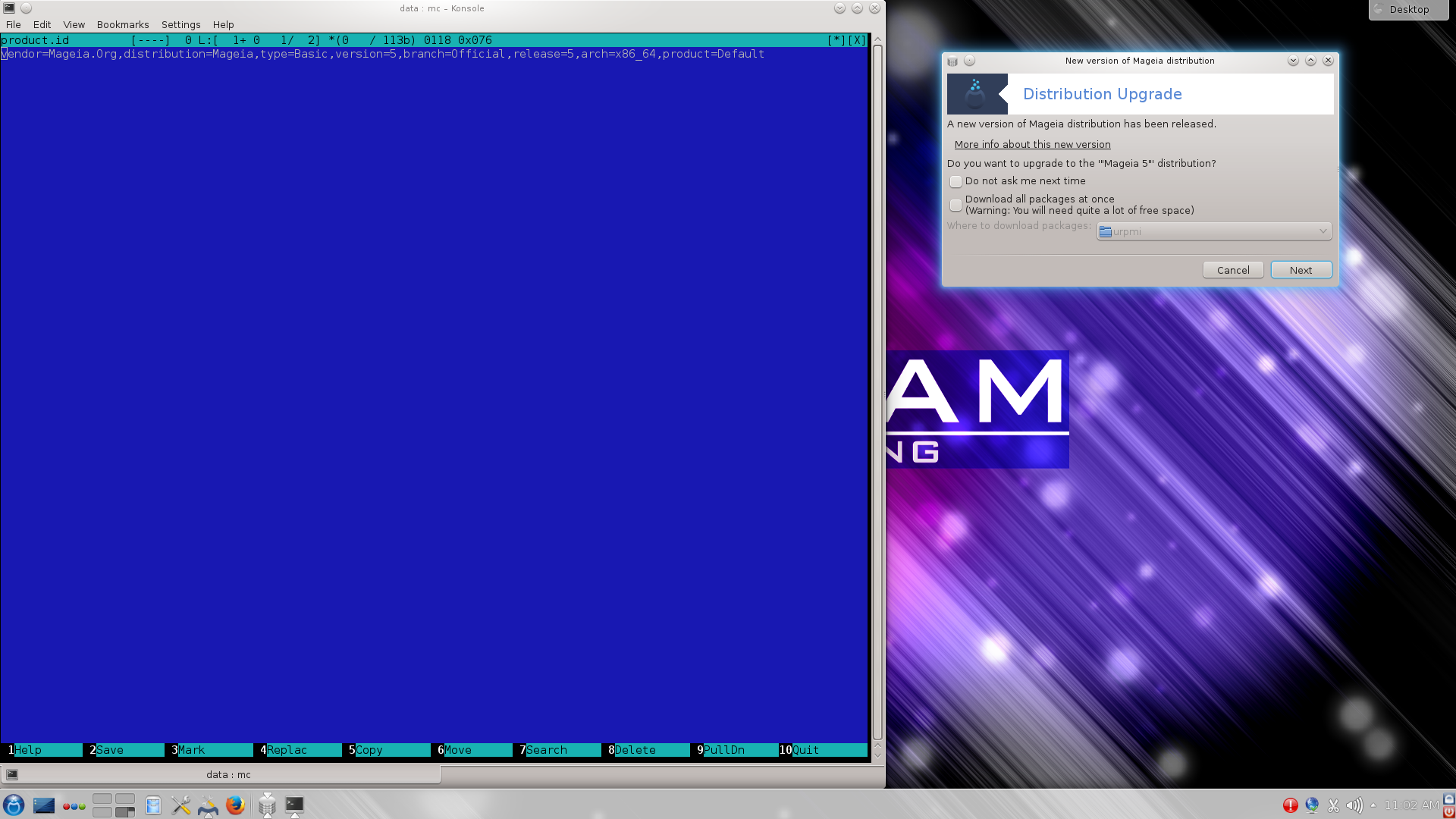1456x819 pixels.
Task: Switch to the second virtual desktop in the pager
Action: (125, 799)
